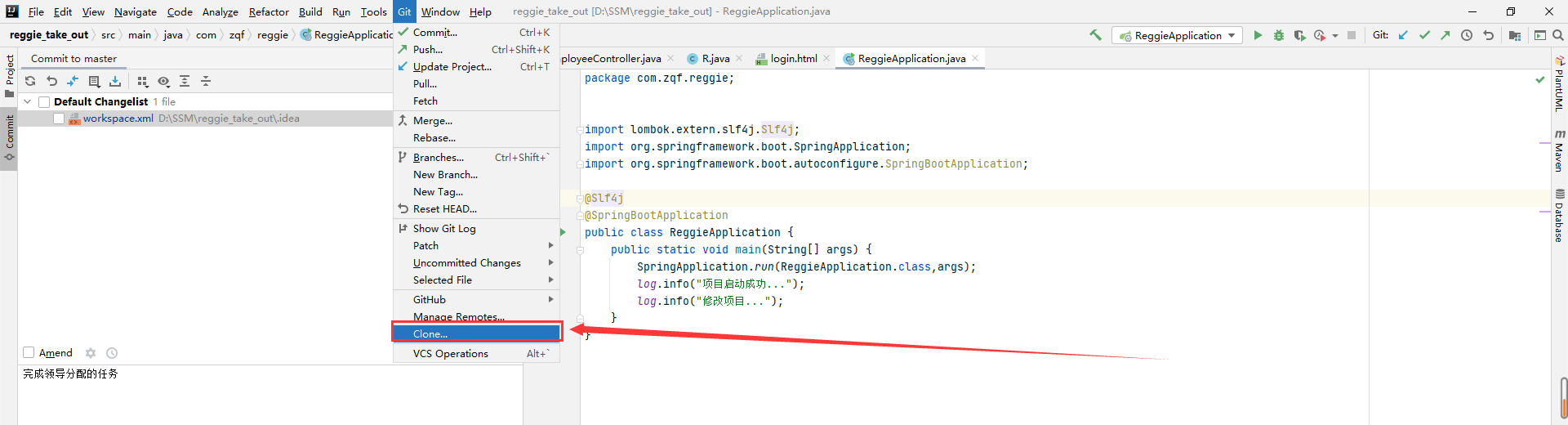
Task: Check the Default Changelist checkbox
Action: (44, 102)
